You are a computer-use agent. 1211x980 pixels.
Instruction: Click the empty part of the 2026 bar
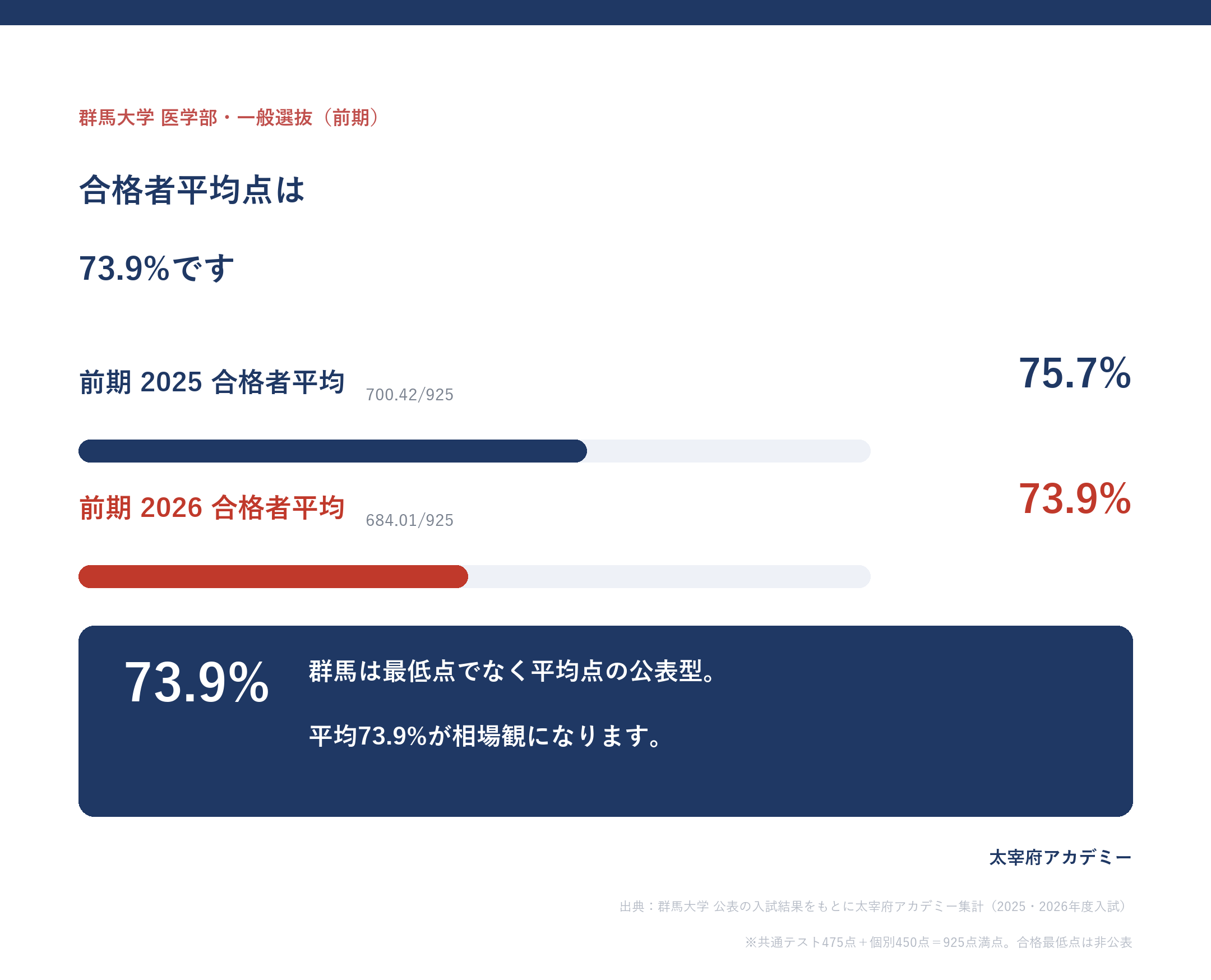click(669, 577)
